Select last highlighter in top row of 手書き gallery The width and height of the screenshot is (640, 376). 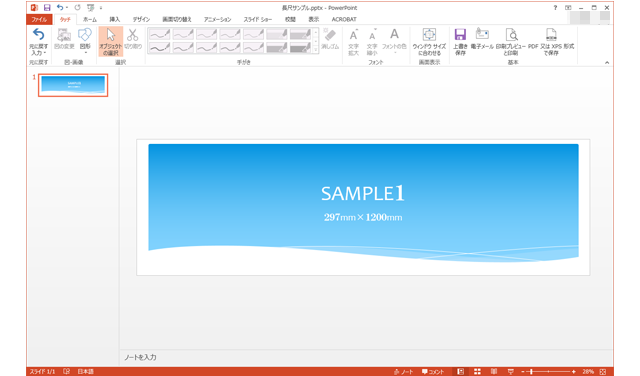[300, 34]
